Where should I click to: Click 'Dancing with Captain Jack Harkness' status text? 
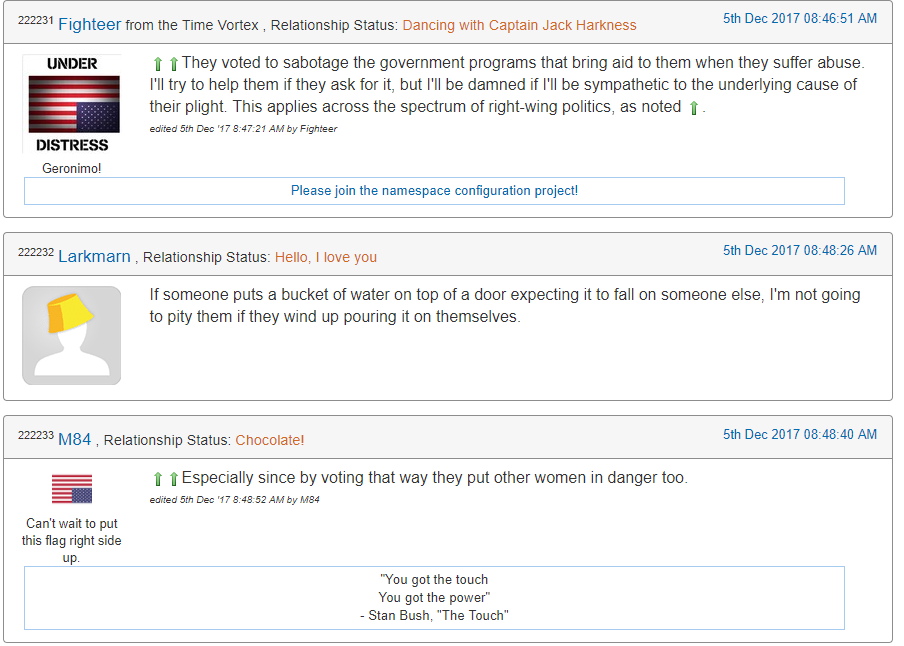(x=519, y=25)
